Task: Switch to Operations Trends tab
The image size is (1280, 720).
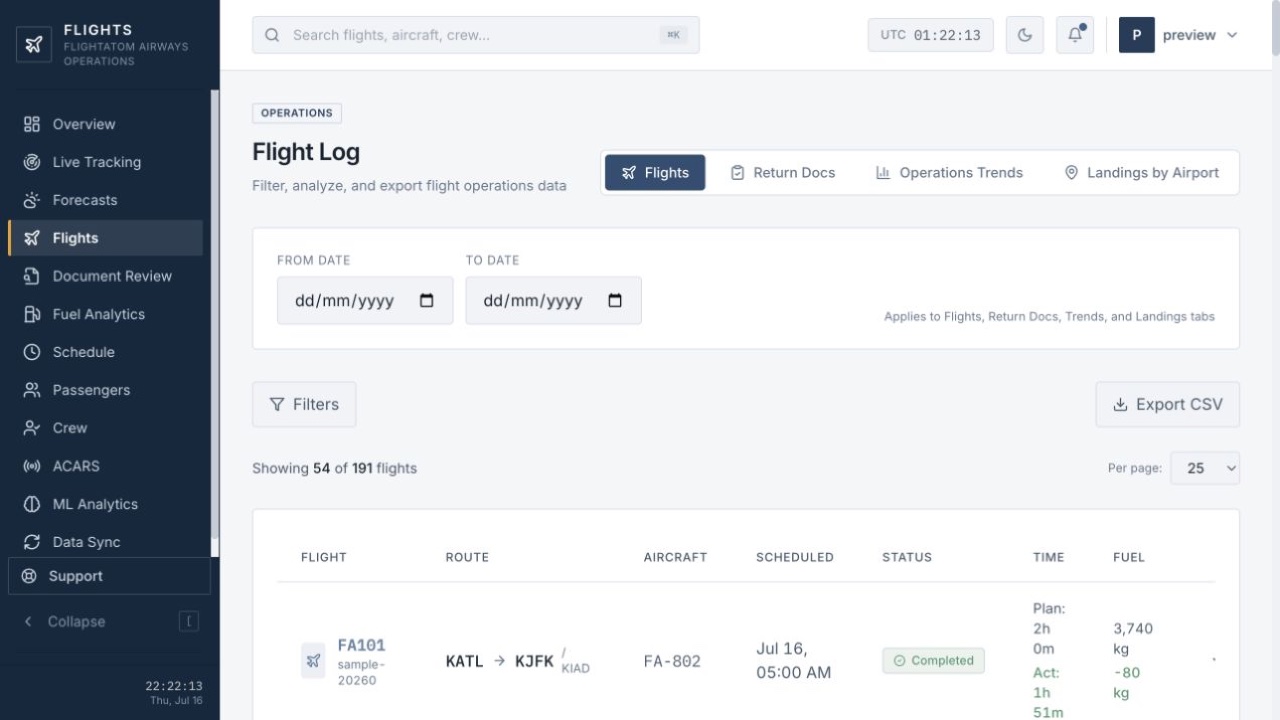Action: click(x=949, y=173)
